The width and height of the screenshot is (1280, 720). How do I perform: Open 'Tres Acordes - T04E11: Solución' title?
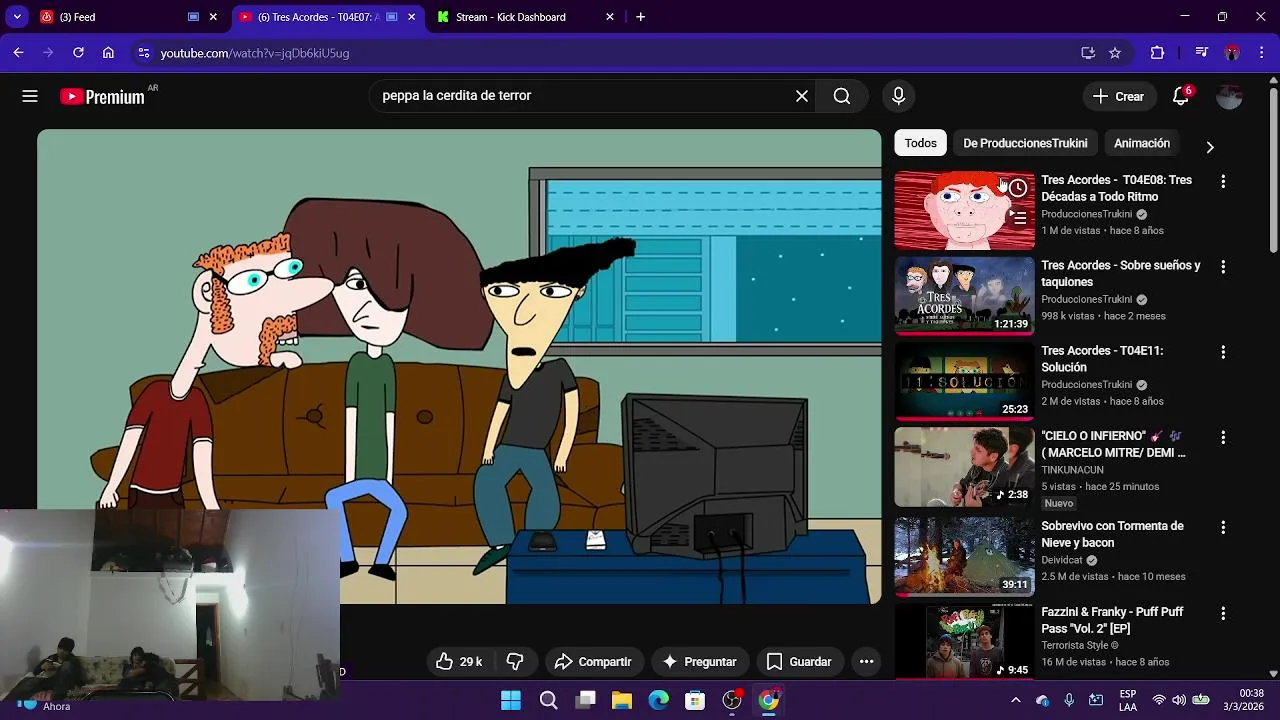[x=1102, y=359]
